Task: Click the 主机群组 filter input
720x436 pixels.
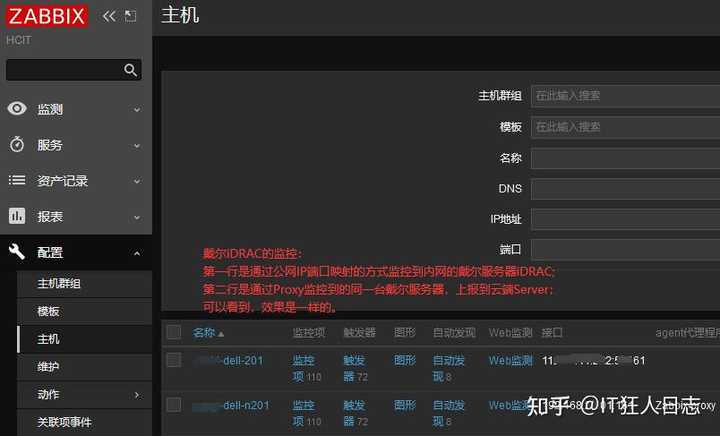Action: (625, 96)
